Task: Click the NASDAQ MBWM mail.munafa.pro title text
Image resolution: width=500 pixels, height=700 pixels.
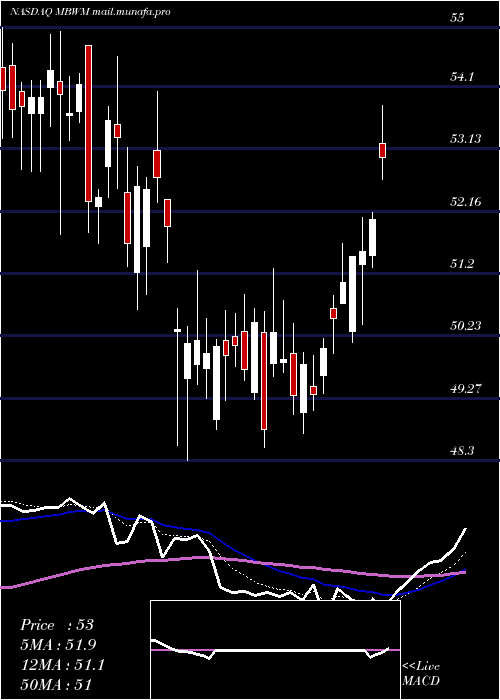Action: [x=90, y=12]
